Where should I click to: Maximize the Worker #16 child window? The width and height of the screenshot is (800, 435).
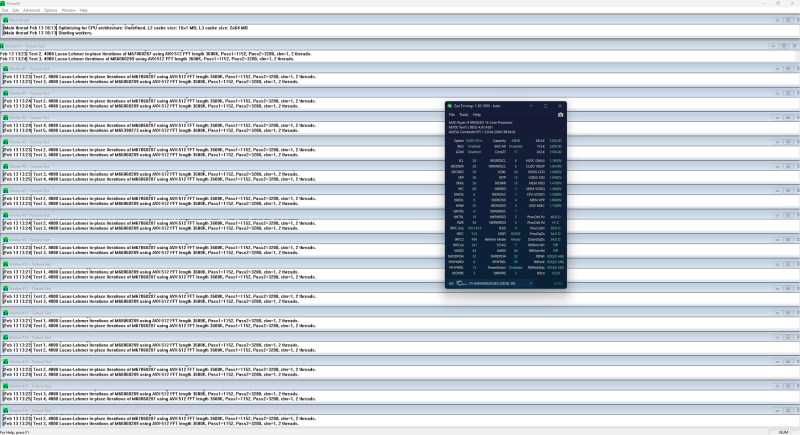click(788, 411)
